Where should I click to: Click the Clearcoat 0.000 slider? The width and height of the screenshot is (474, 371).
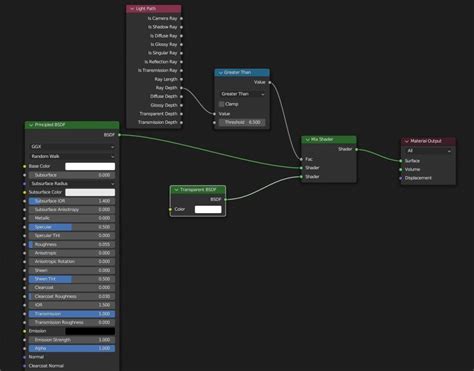(x=72, y=288)
